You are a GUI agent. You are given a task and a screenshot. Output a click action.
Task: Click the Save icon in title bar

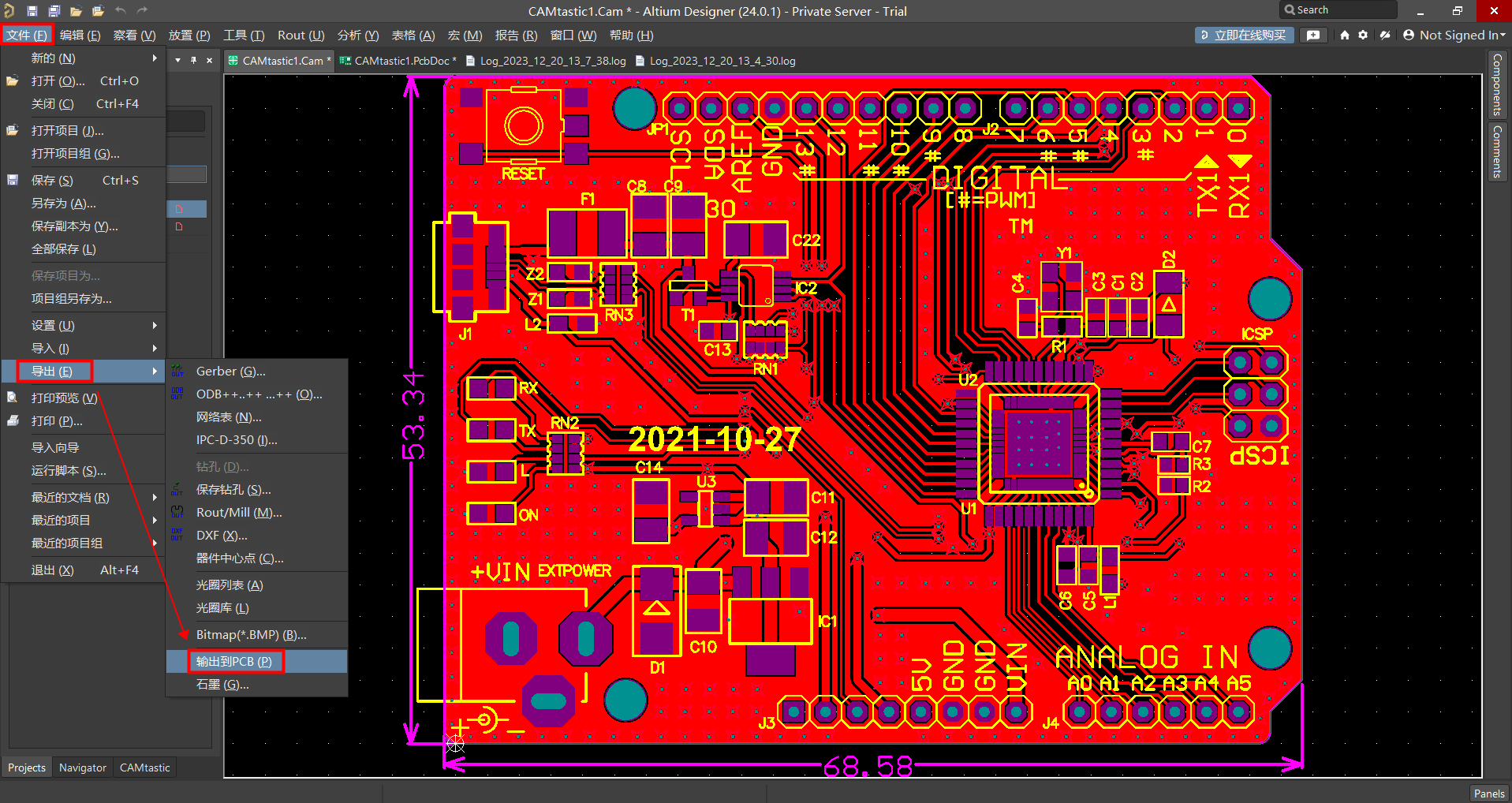(32, 11)
